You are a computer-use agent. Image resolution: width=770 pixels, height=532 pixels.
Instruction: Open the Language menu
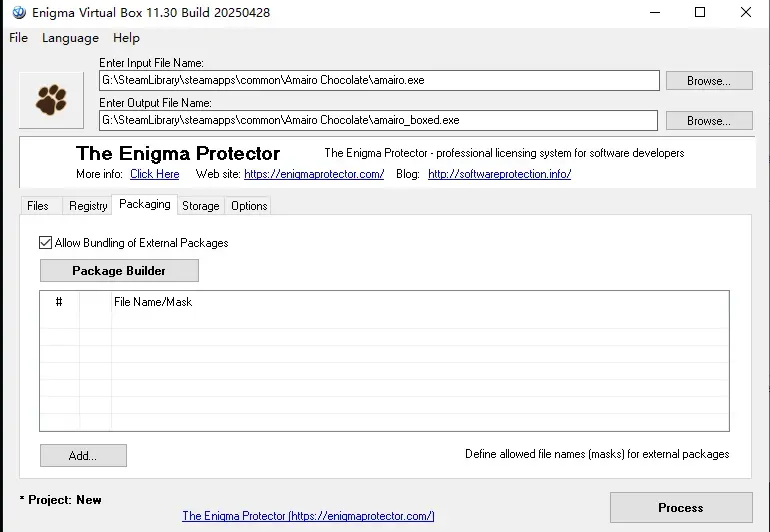tap(70, 38)
